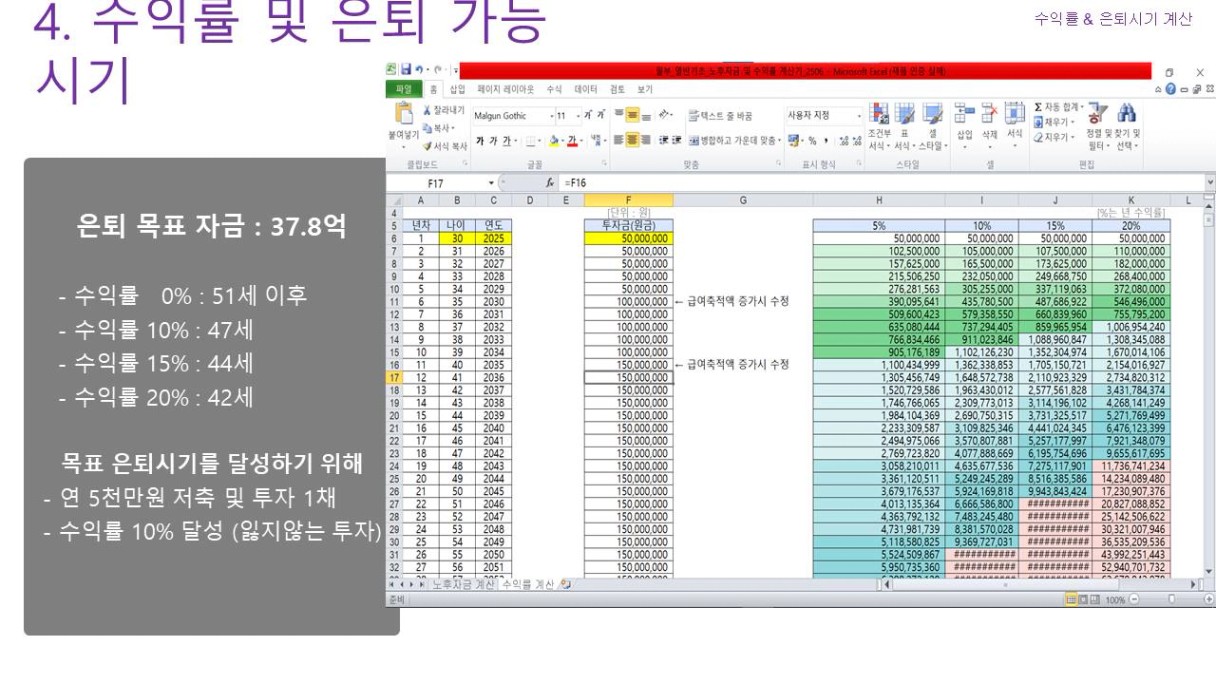This screenshot has height=684, width=1216.
Task: Click the Format Painter (서식 복사) brush
Action: click(444, 146)
